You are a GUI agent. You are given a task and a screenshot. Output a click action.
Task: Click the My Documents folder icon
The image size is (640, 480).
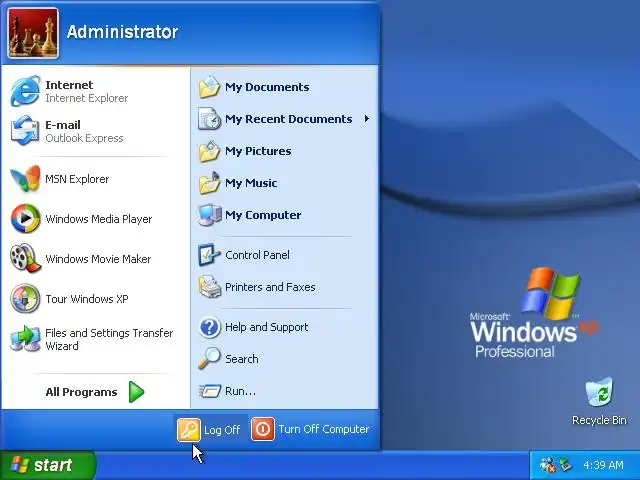tap(209, 87)
